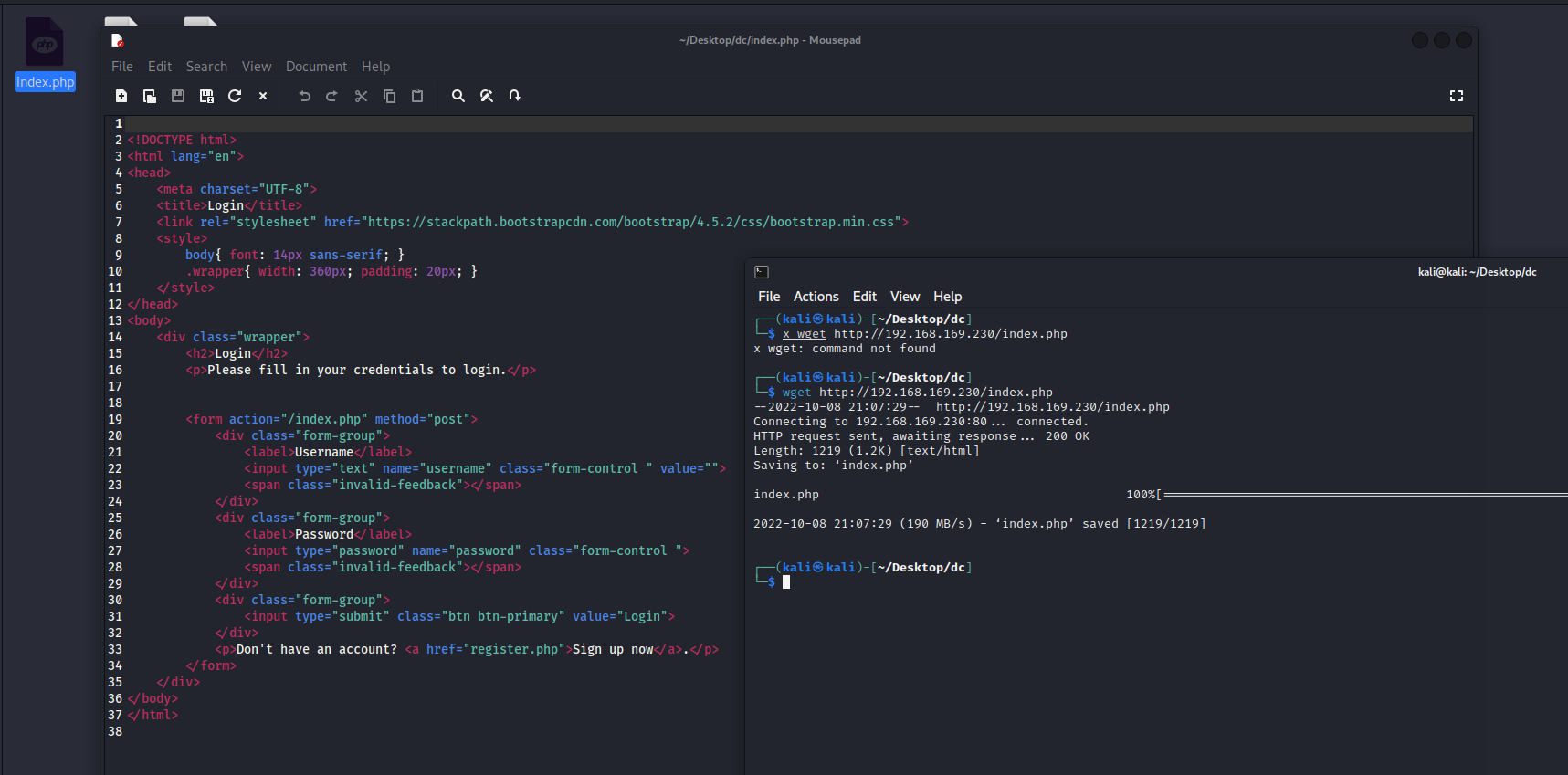Open the Mousepad File menu

[x=122, y=67]
